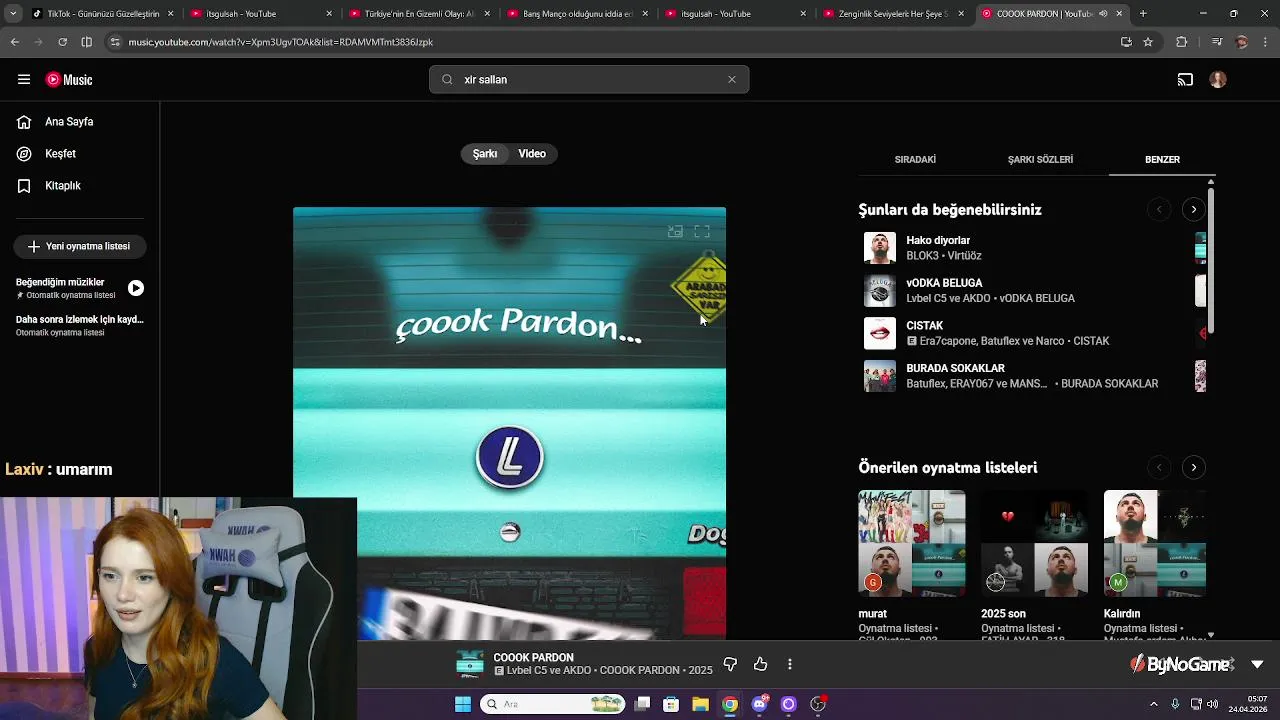The height and width of the screenshot is (720, 1280).
Task: Next arrow for Şunları da beğenebilirsiniz
Action: pos(1194,210)
